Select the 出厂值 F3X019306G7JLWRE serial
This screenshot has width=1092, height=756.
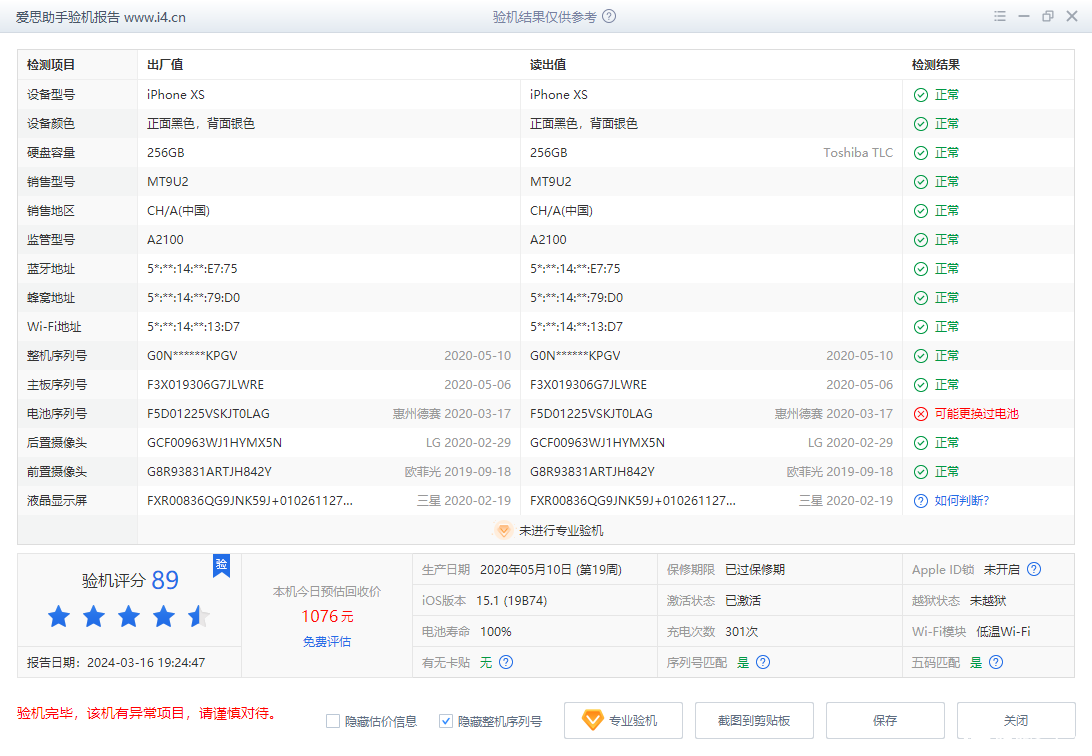pos(205,385)
